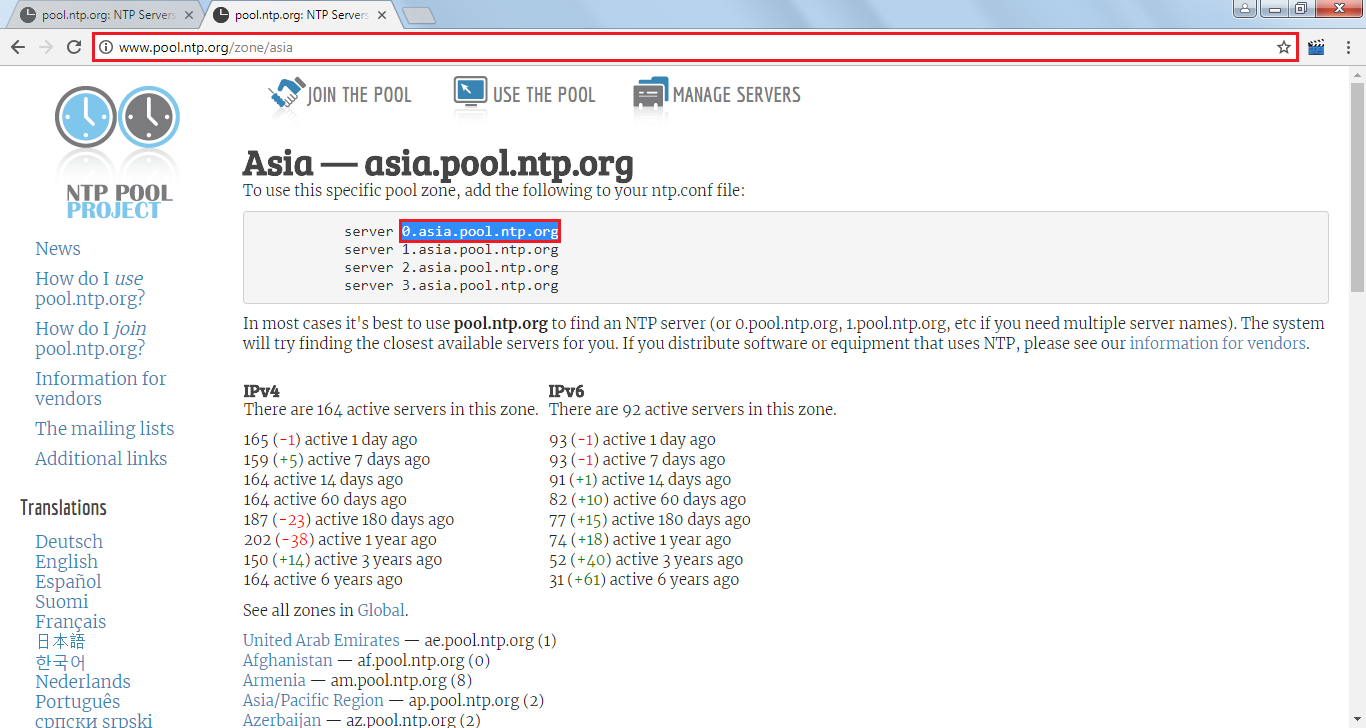This screenshot has width=1366, height=728.
Task: Open Additional links in sidebar
Action: [101, 459]
